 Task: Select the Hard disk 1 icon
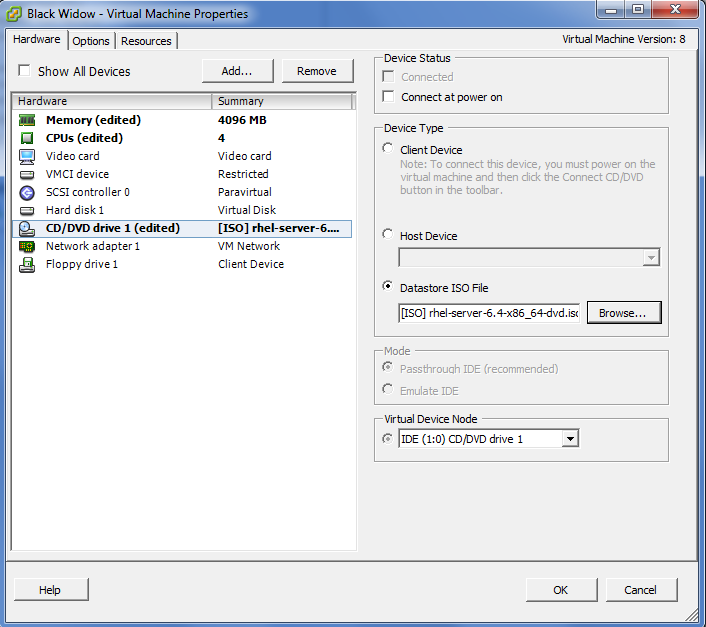pyautogui.click(x=27, y=210)
